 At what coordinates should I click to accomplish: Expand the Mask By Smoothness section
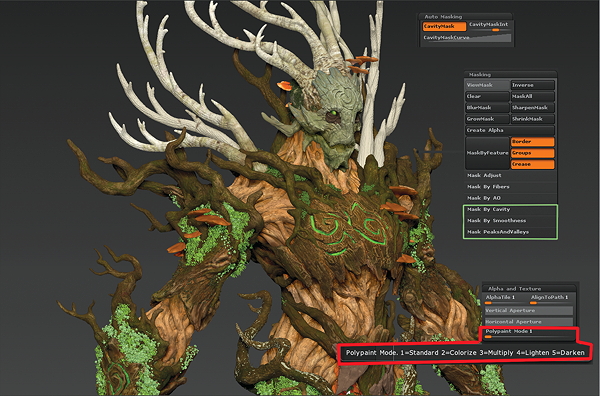click(x=510, y=221)
